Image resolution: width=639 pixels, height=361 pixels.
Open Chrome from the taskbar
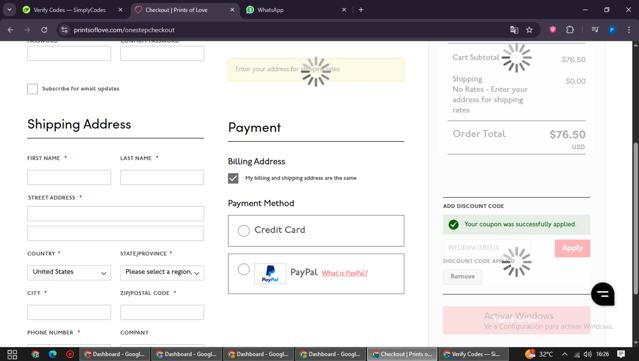35,354
